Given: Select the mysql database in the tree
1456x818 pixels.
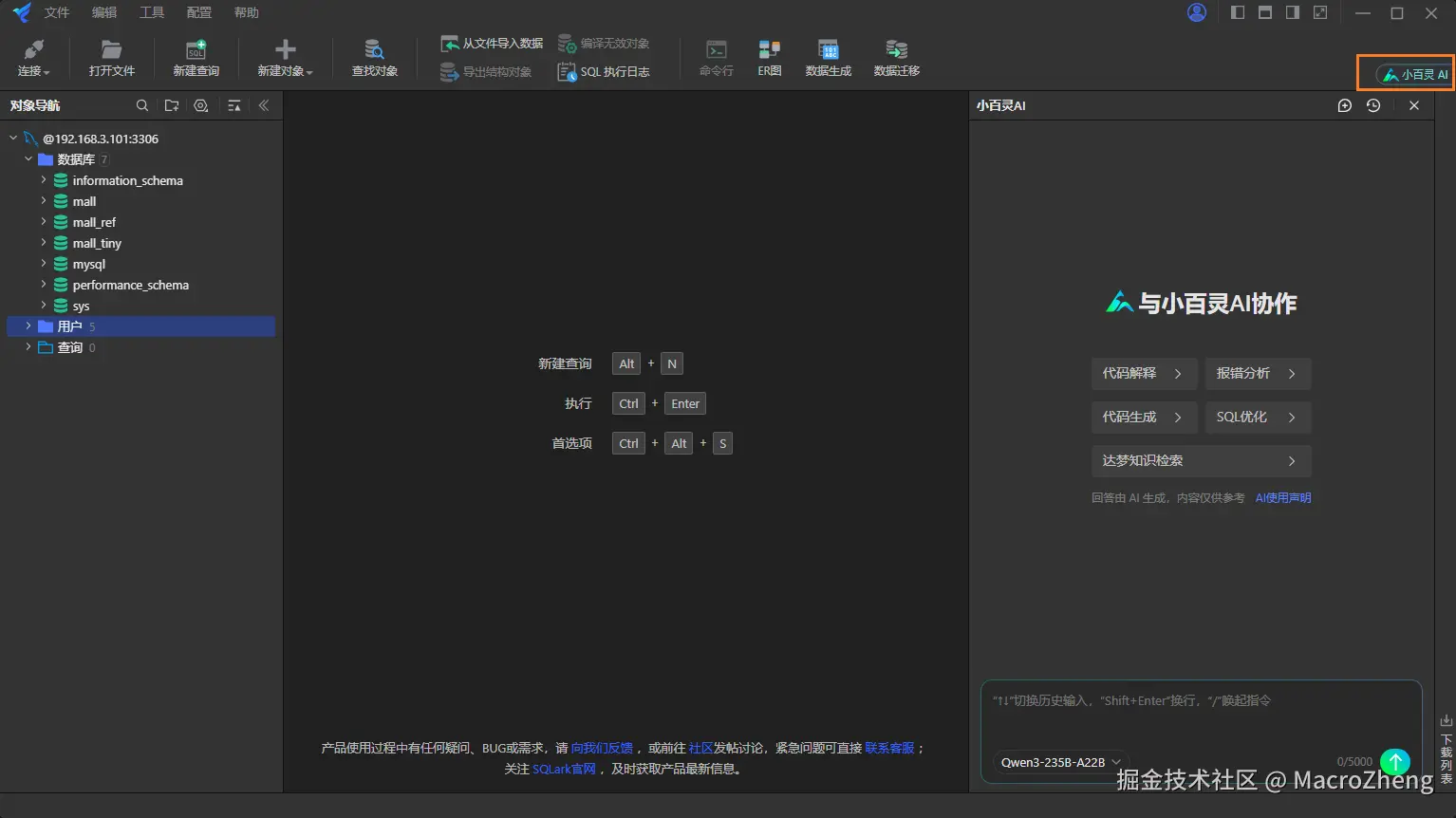Looking at the screenshot, I should tap(89, 264).
